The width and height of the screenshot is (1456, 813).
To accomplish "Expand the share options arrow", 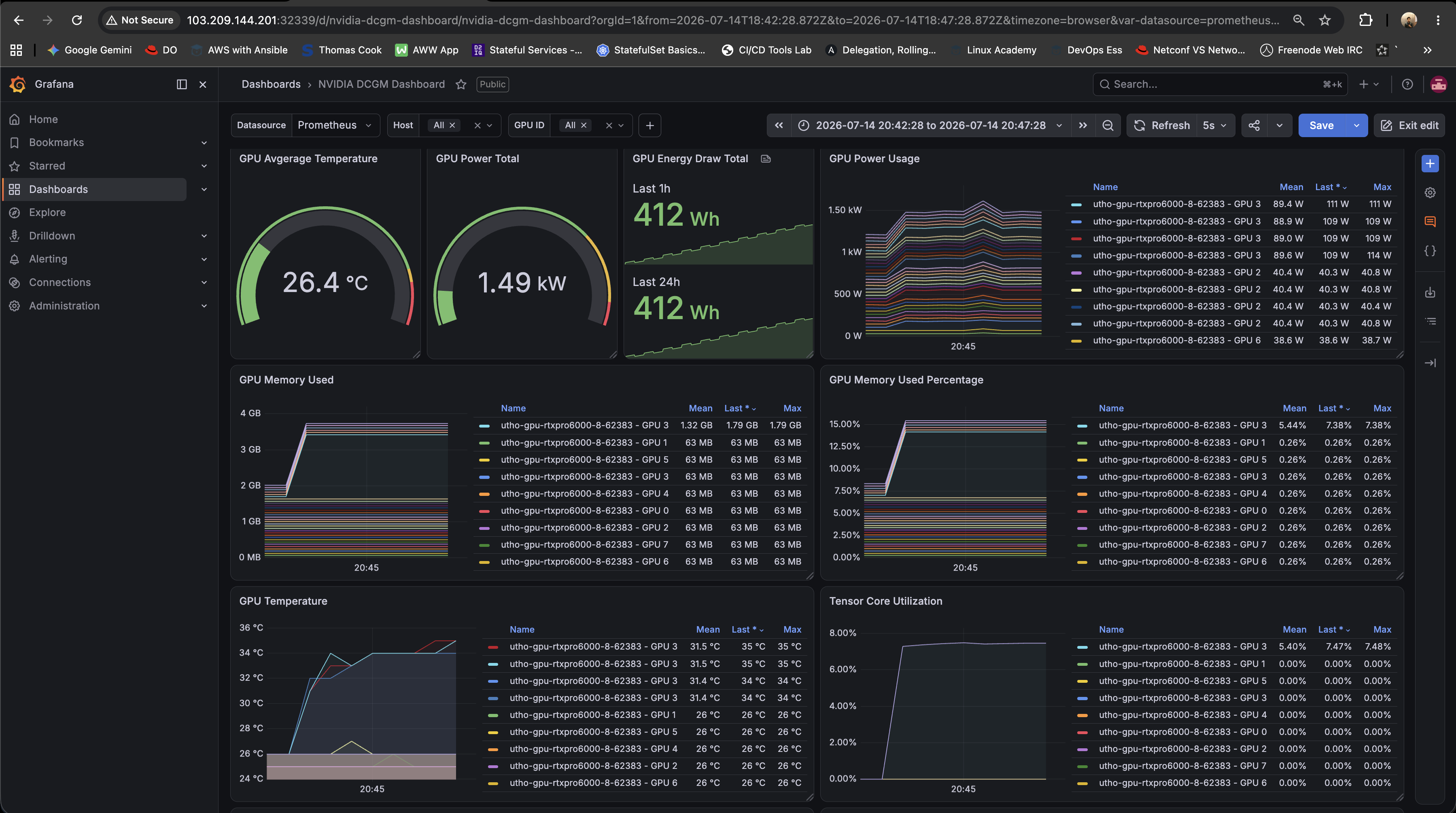I will coord(1279,125).
